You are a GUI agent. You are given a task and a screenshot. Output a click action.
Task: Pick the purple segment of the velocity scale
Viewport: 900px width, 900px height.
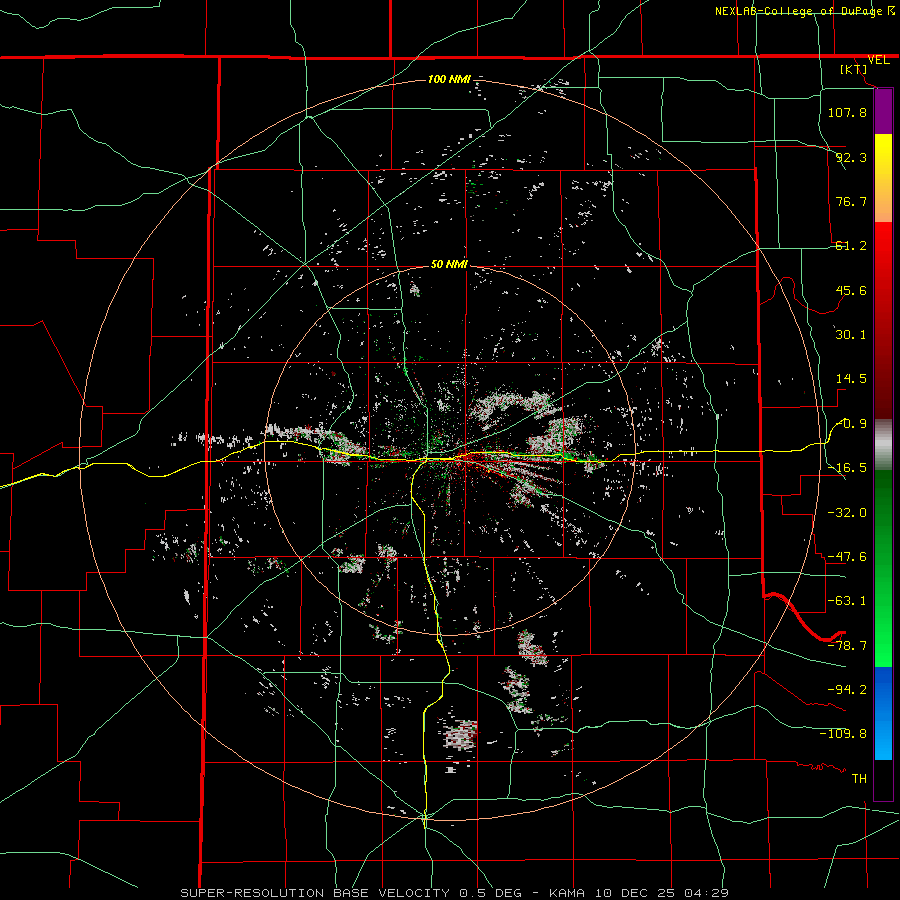(x=883, y=112)
